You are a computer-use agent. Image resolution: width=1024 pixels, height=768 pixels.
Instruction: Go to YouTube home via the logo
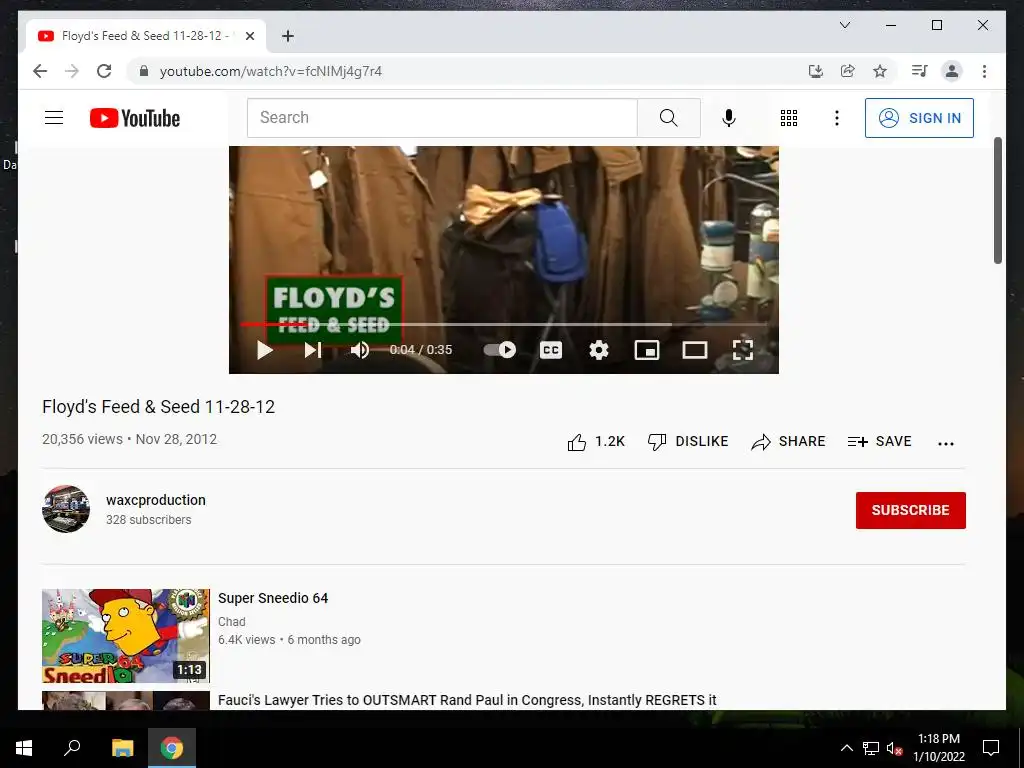135,118
